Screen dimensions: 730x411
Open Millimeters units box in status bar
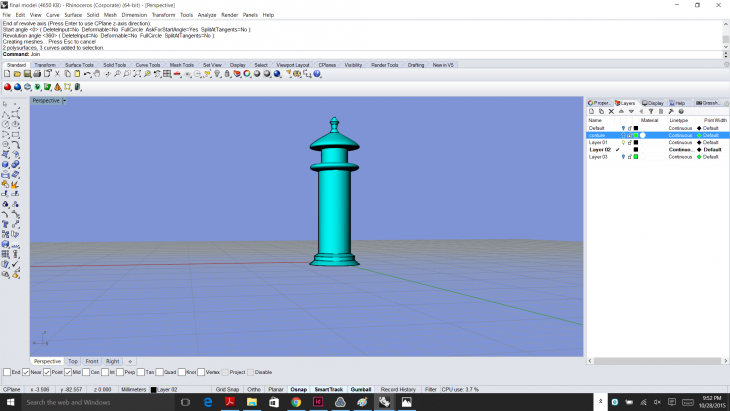132,389
